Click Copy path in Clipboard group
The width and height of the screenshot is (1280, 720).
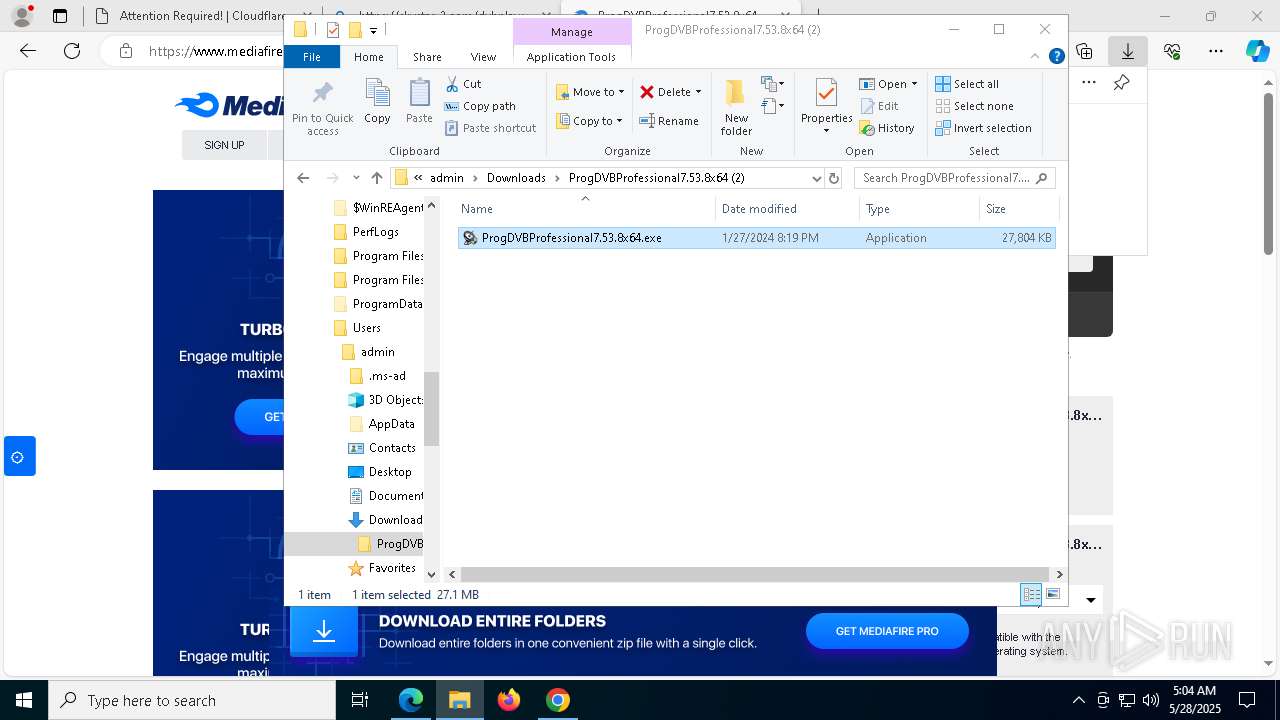point(480,106)
